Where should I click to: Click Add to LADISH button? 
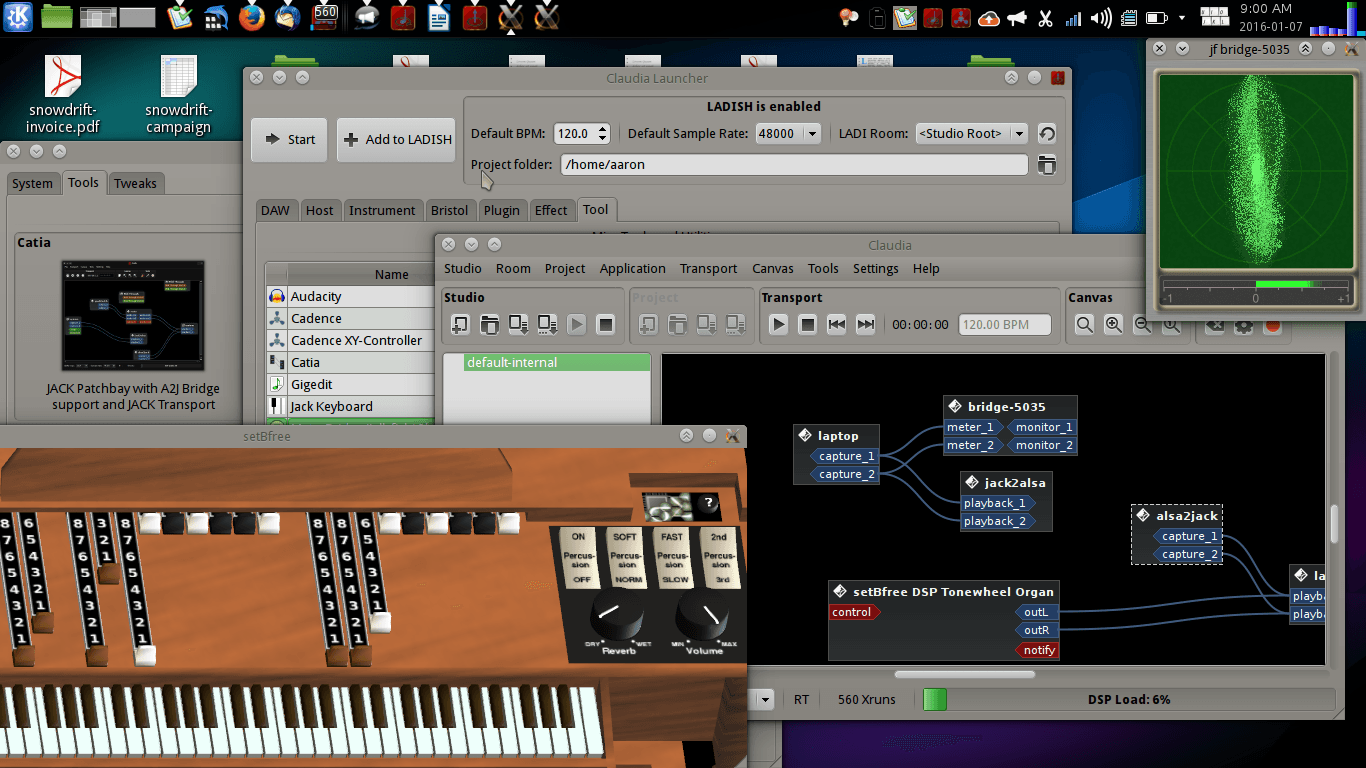pos(397,139)
